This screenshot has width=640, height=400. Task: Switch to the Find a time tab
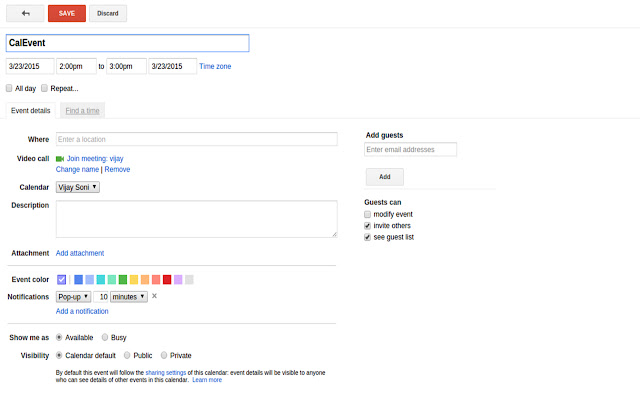click(x=82, y=110)
